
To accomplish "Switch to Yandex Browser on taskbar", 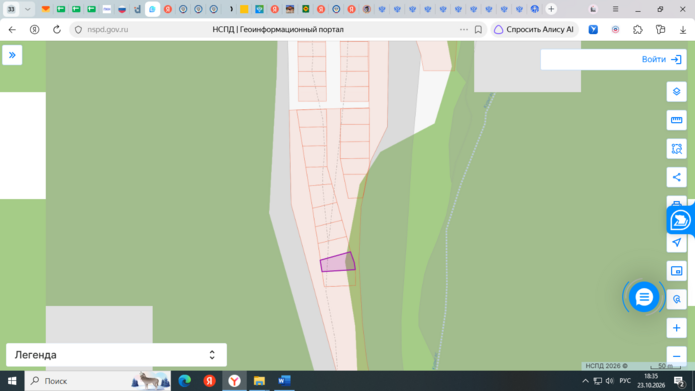I will pos(234,381).
